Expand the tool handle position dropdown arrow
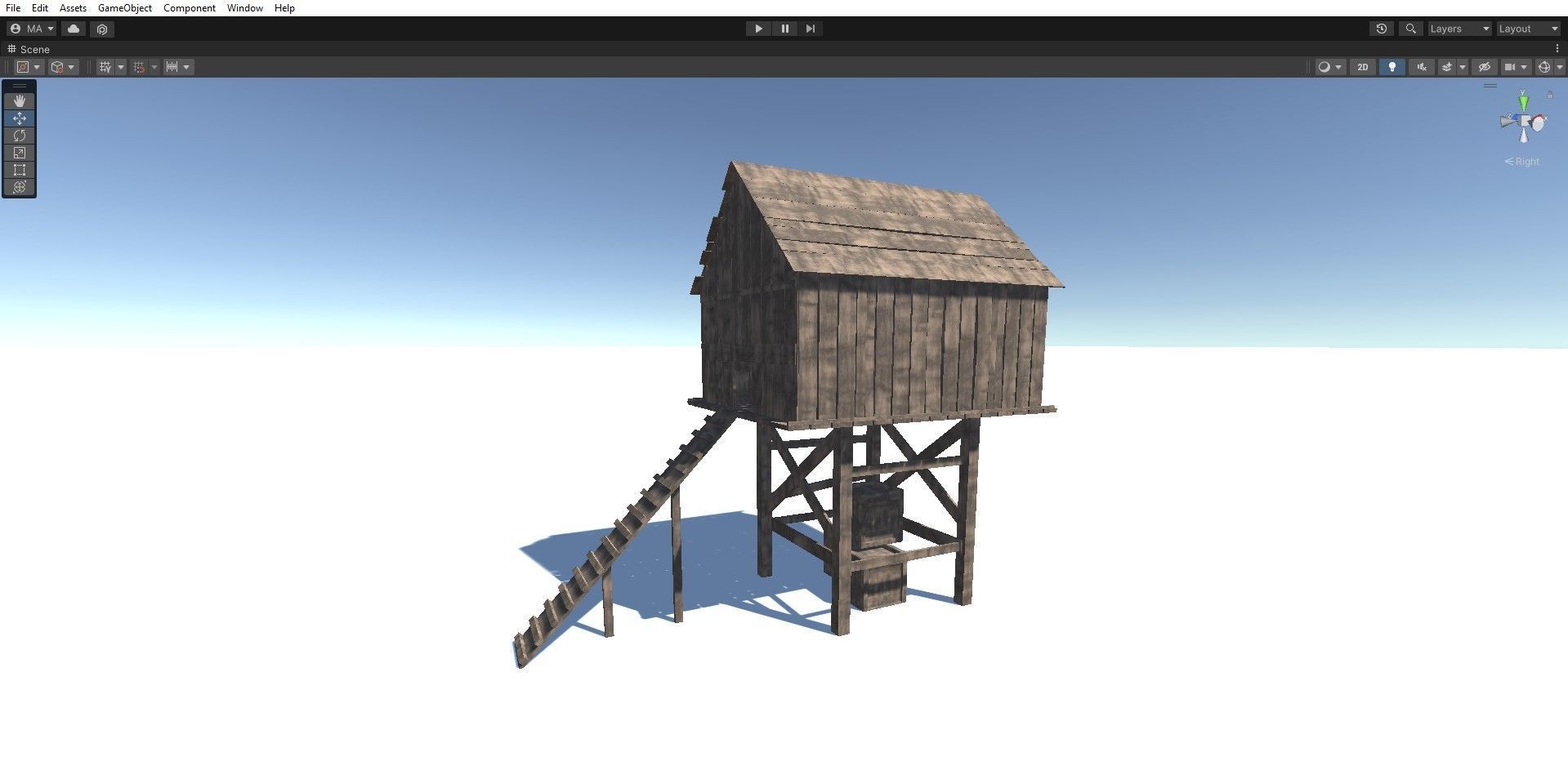 coord(37,67)
